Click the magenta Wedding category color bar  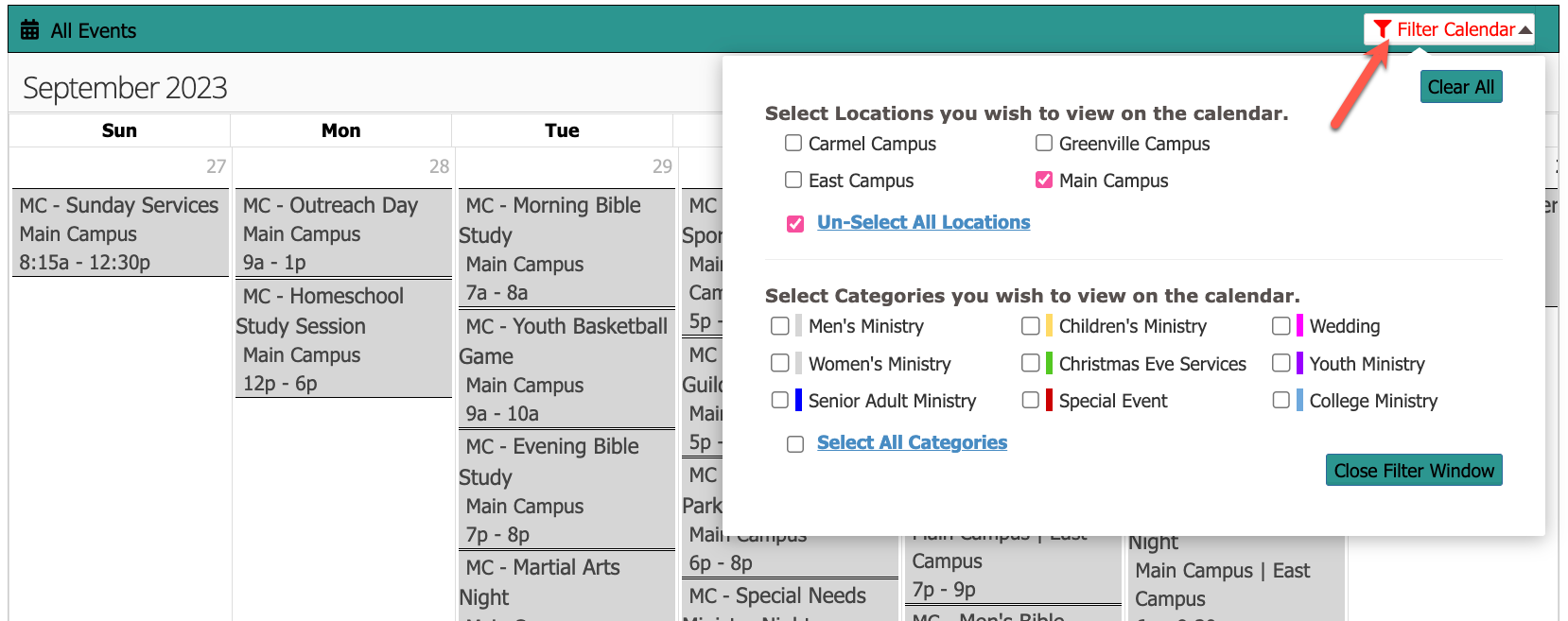1299,326
